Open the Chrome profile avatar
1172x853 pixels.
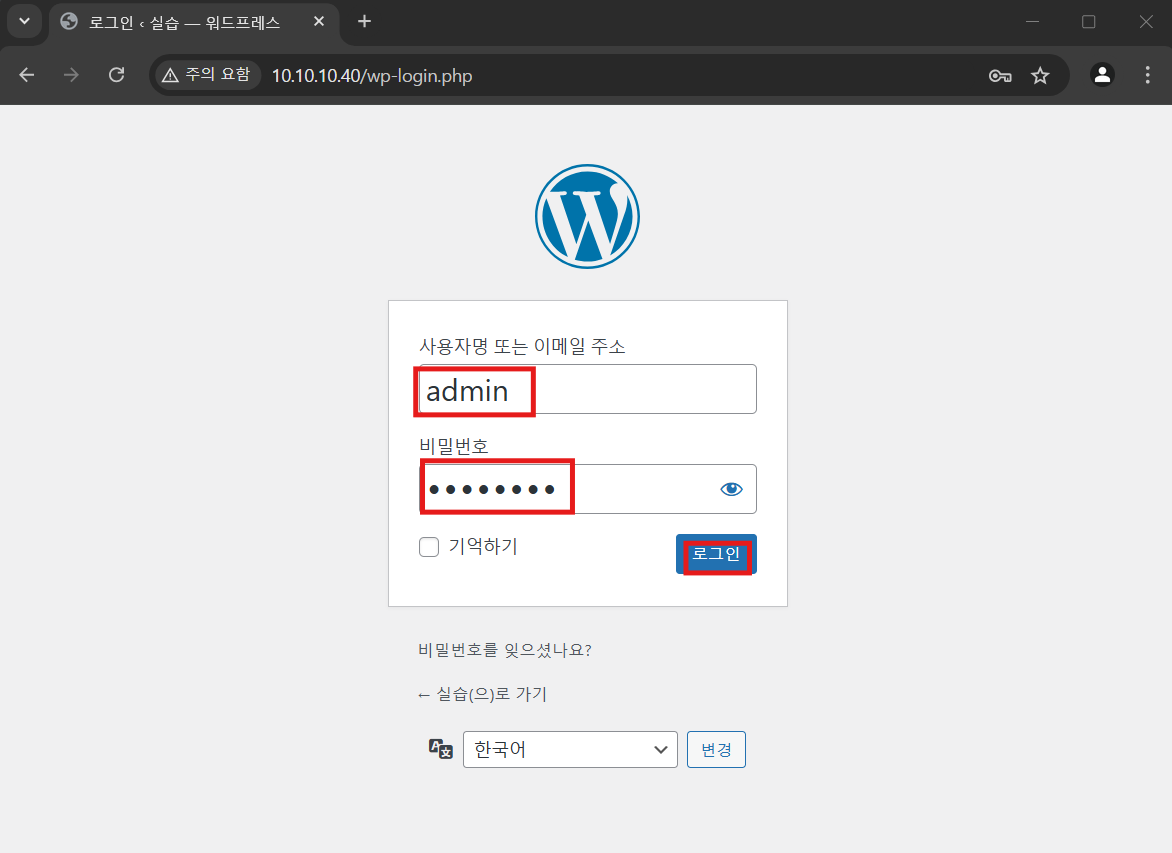(x=1102, y=75)
